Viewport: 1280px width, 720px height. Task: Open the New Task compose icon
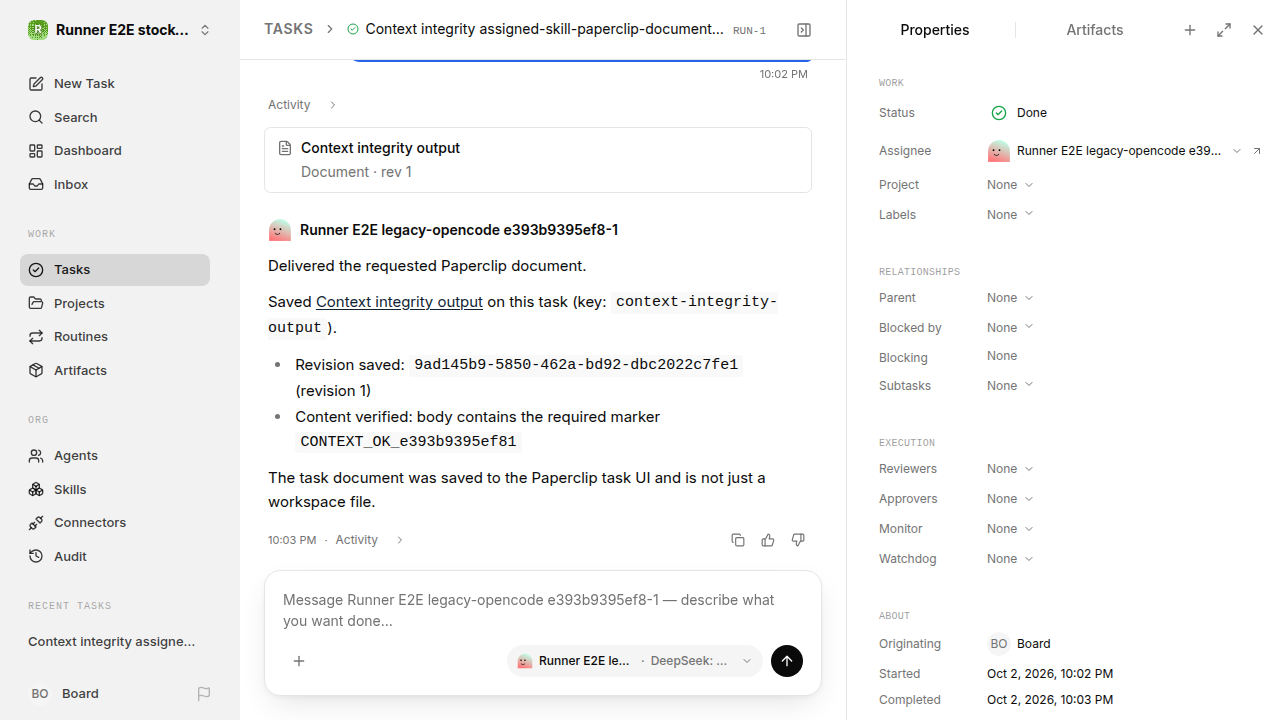[36, 84]
